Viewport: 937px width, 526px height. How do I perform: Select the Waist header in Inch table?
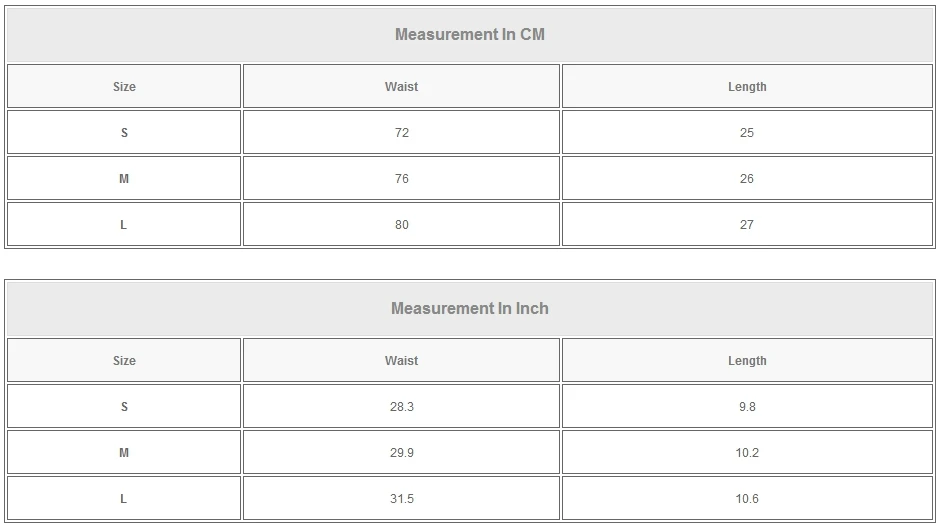(x=401, y=361)
